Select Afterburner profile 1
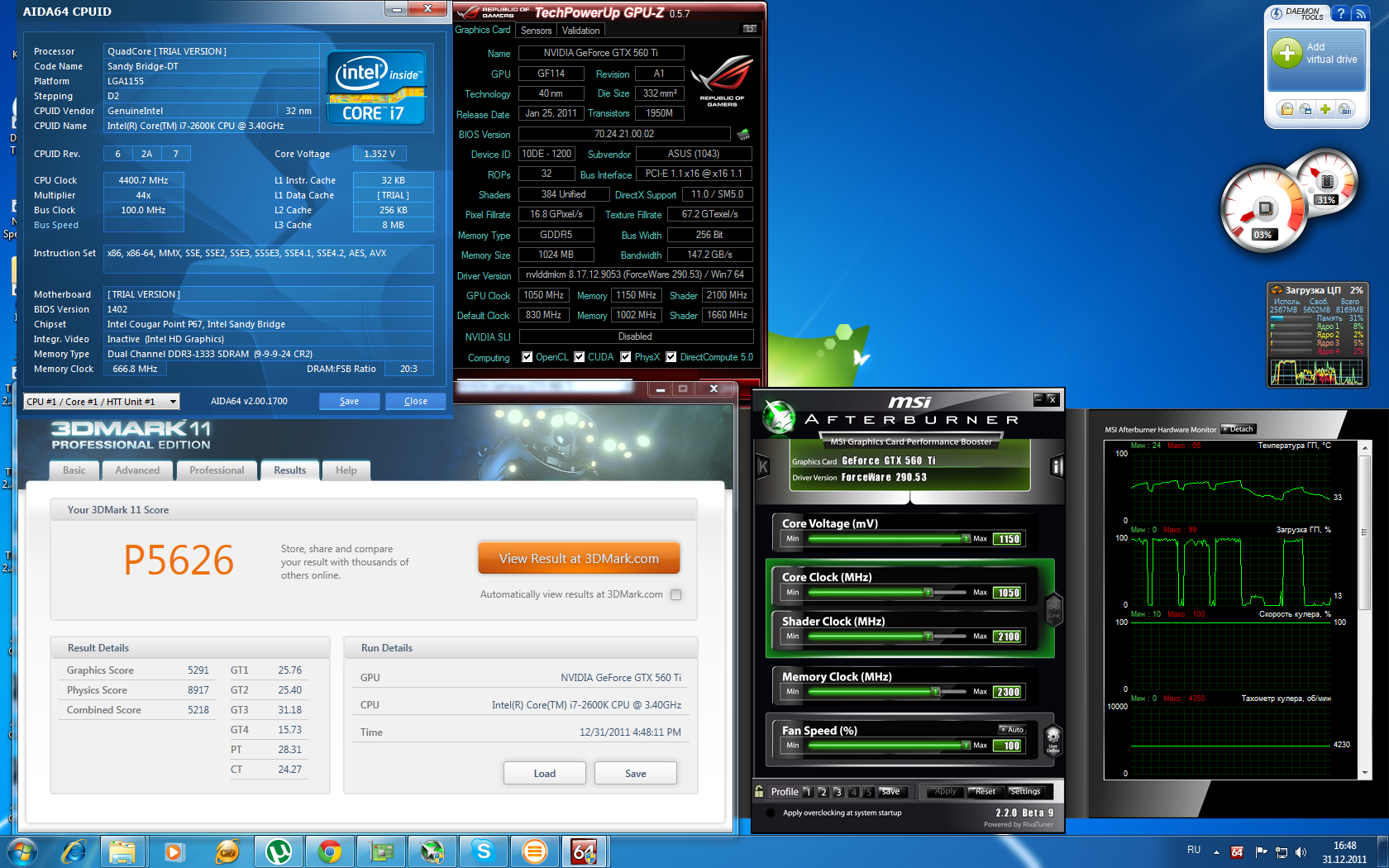Viewport: 1389px width, 868px height. 808,792
